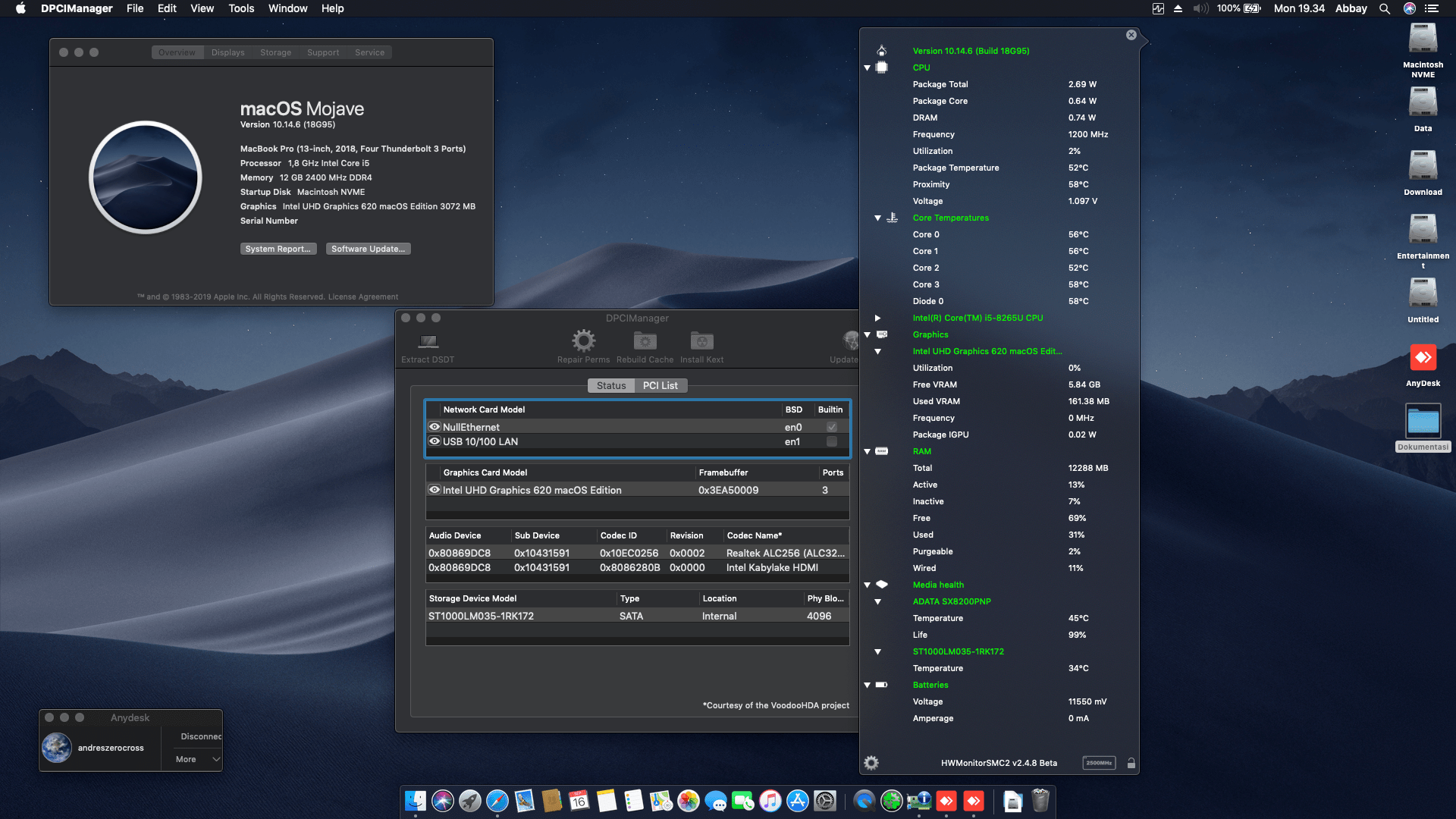Select the Rebuild Cache tool
Viewport: 1456px width, 819px height.
click(644, 342)
